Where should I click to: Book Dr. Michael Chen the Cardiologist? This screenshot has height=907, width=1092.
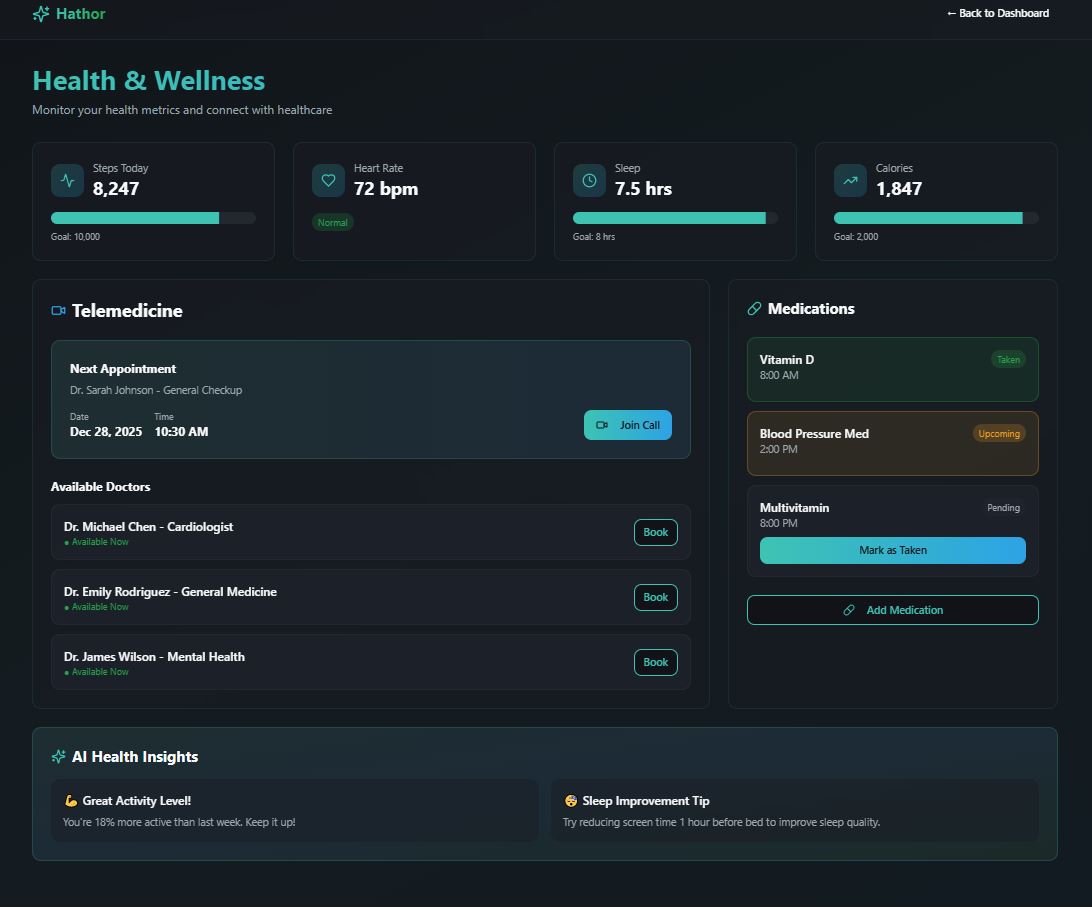point(655,532)
